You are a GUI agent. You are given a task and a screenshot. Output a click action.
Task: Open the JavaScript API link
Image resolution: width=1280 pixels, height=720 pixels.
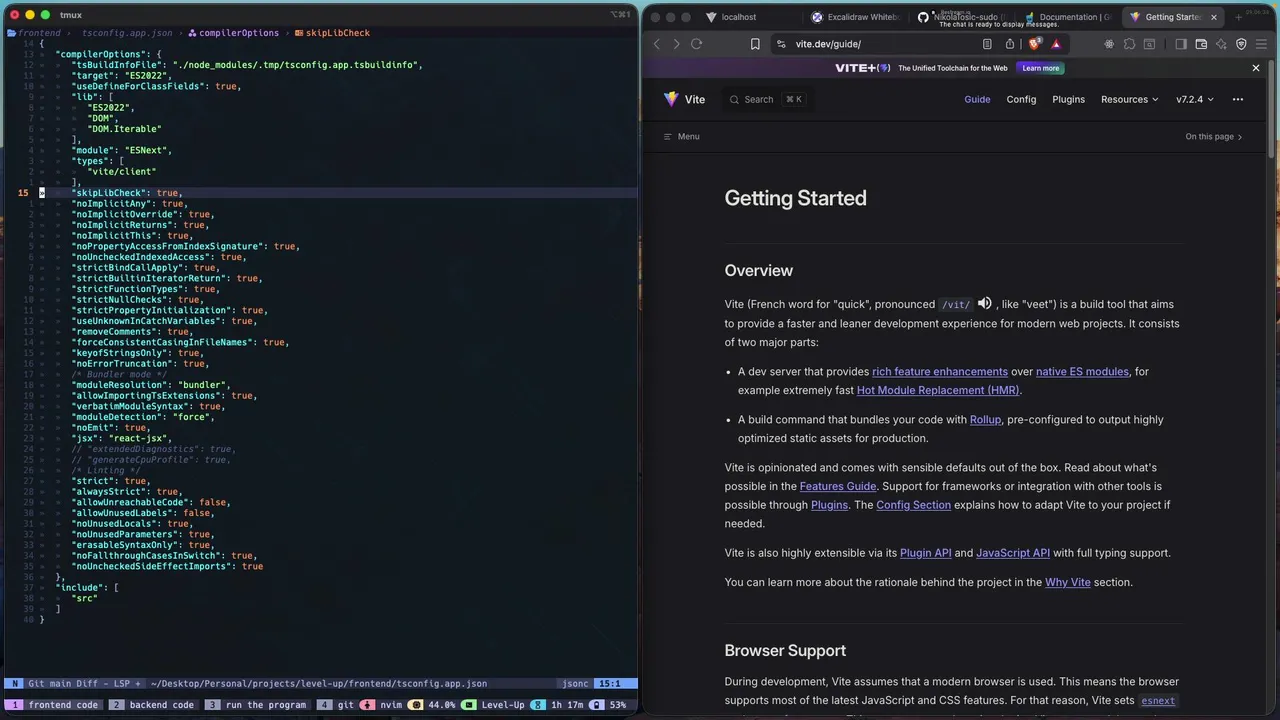[x=1013, y=553]
